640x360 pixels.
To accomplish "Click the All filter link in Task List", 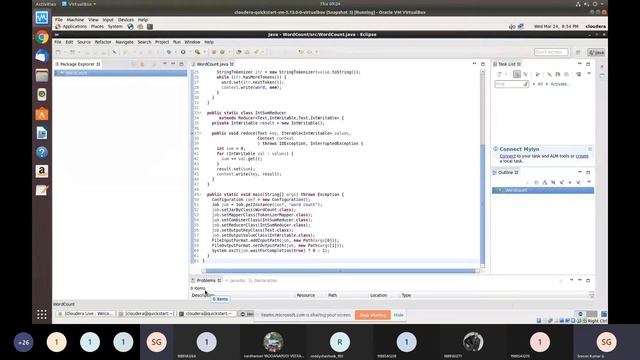I will 540,84.
